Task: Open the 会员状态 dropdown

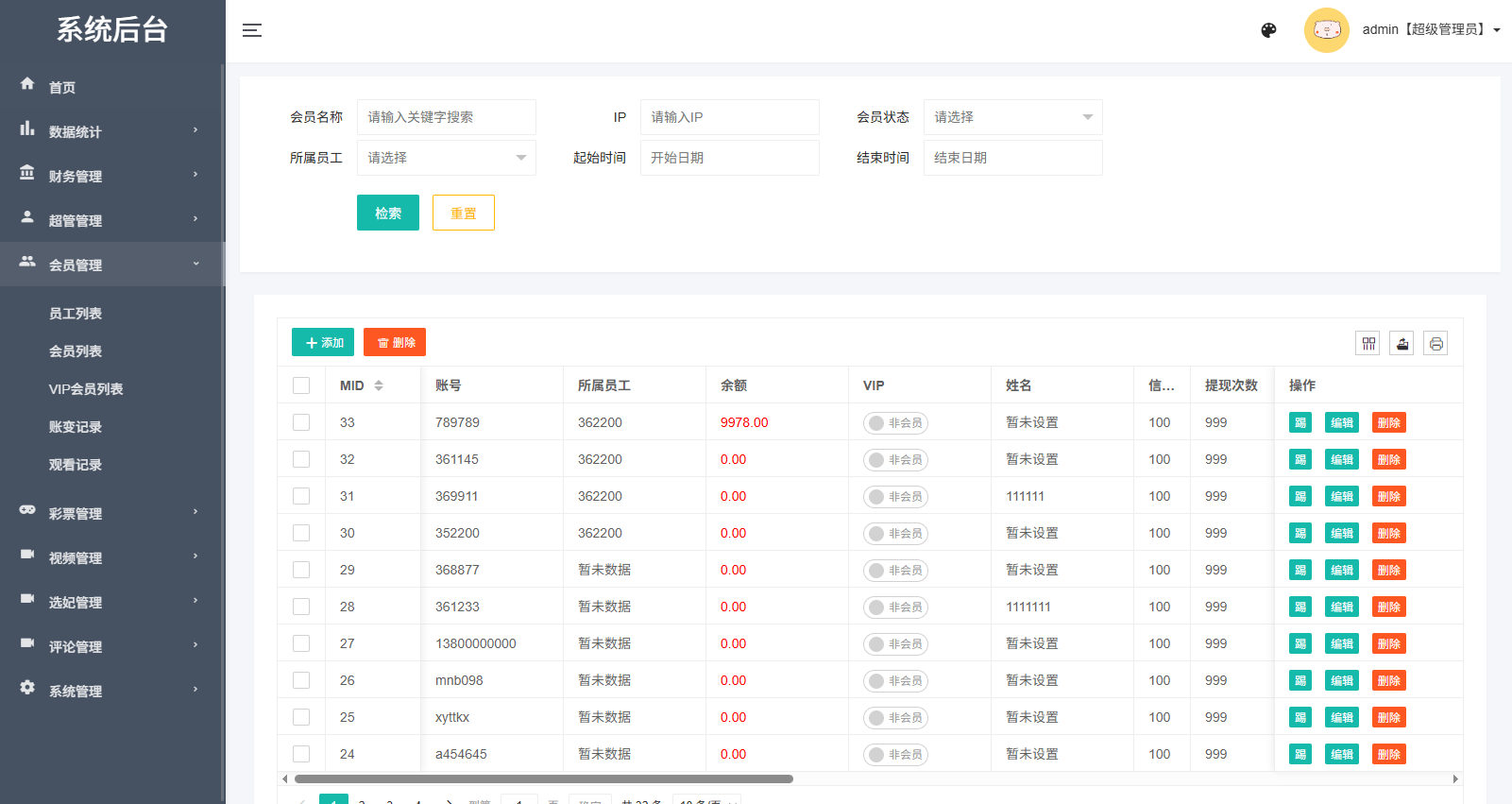Action: click(1012, 117)
